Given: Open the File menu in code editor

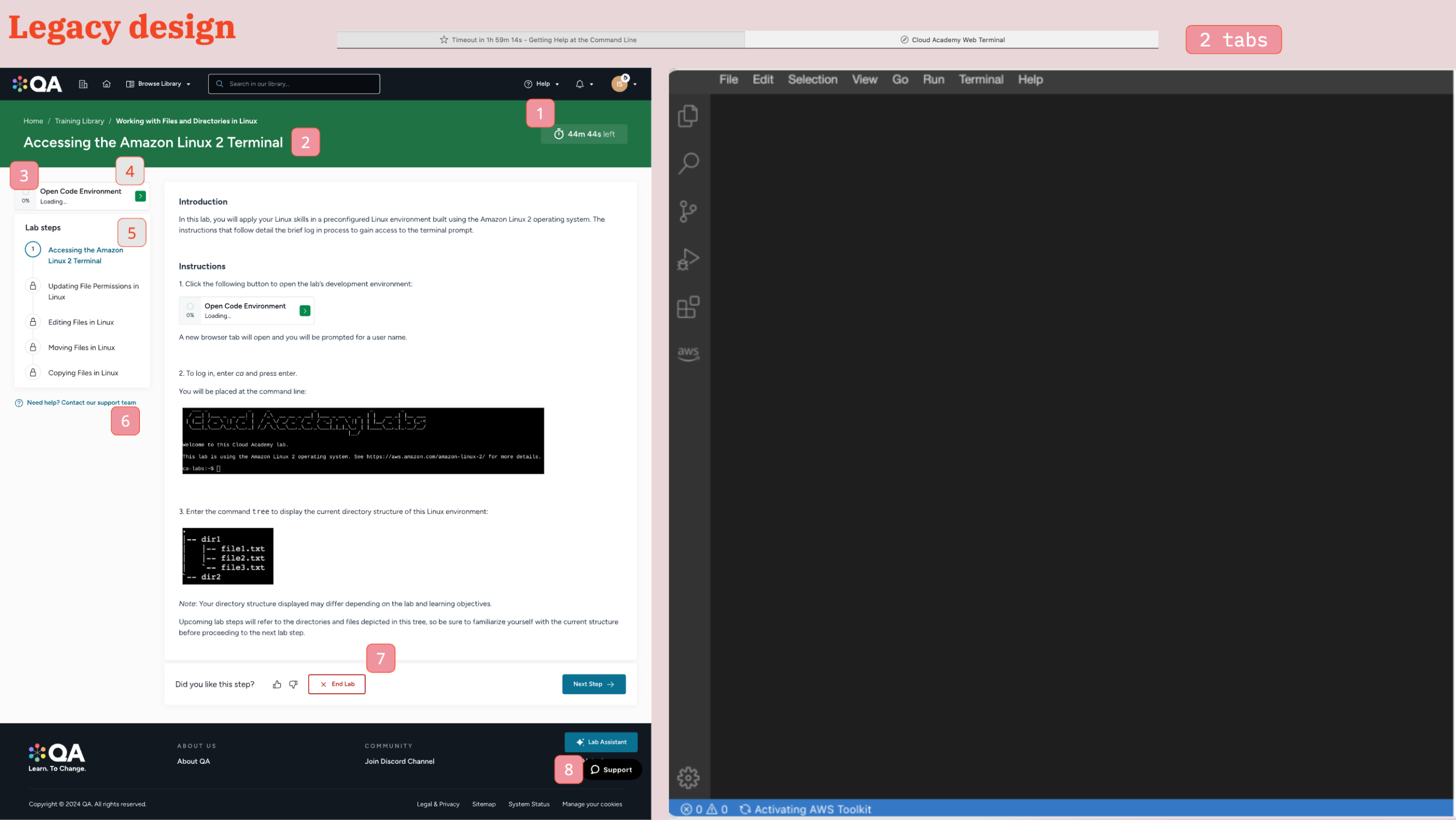Looking at the screenshot, I should tap(729, 80).
